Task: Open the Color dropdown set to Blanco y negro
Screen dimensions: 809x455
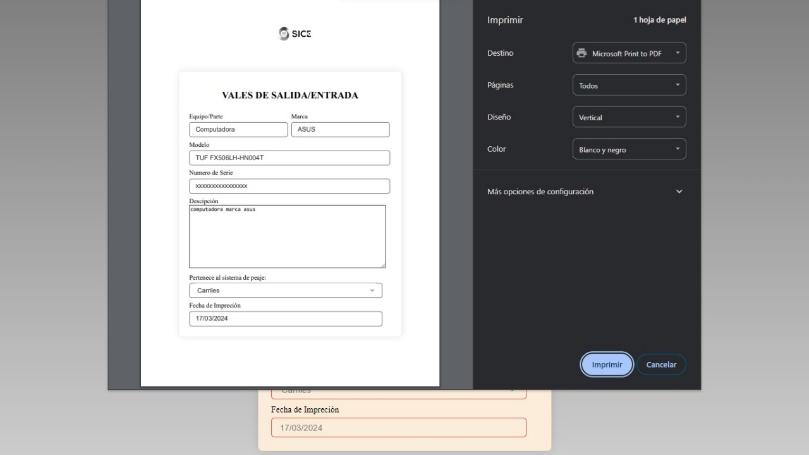Action: (629, 149)
